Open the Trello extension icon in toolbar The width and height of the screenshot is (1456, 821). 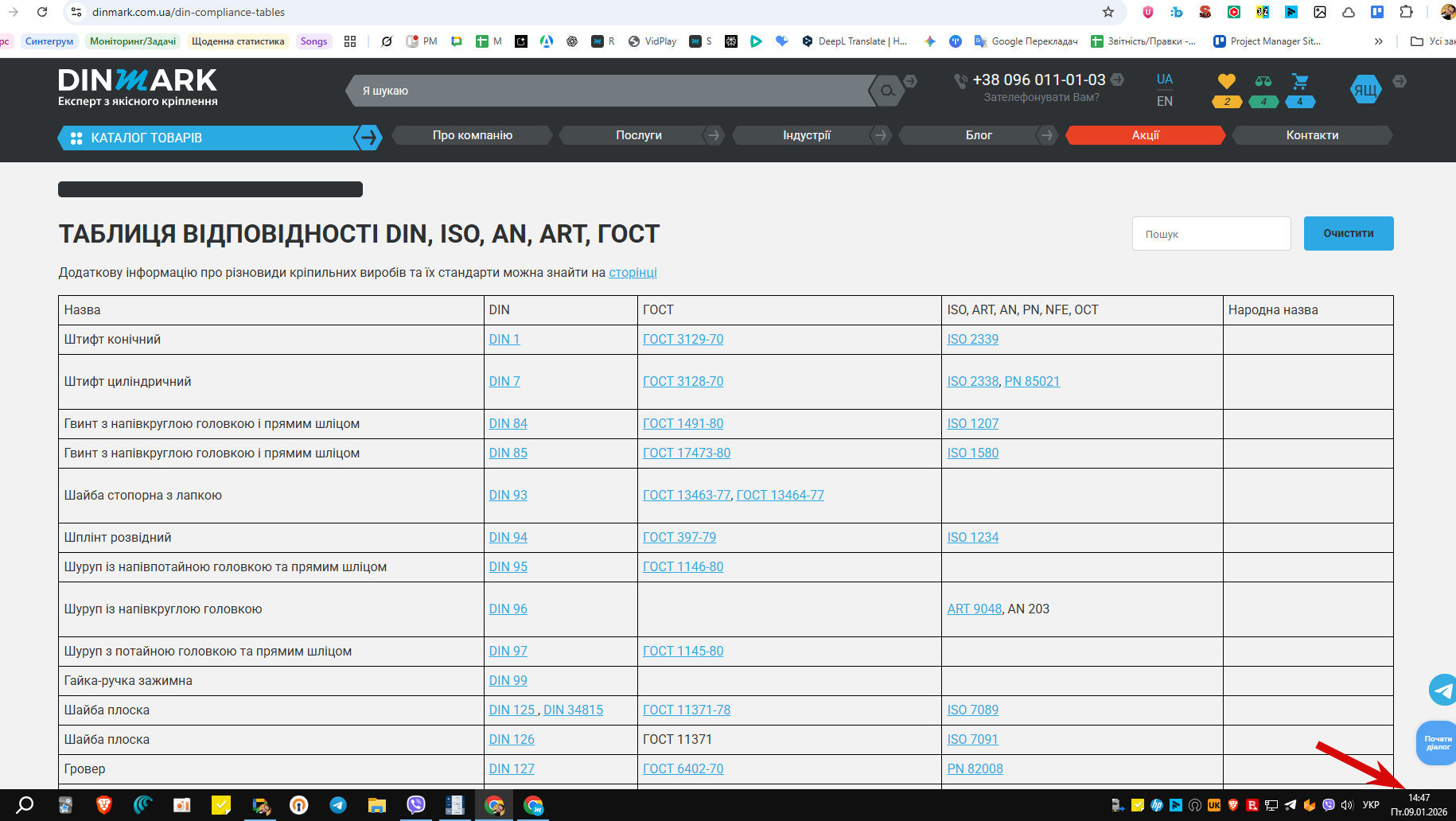coord(1377,12)
